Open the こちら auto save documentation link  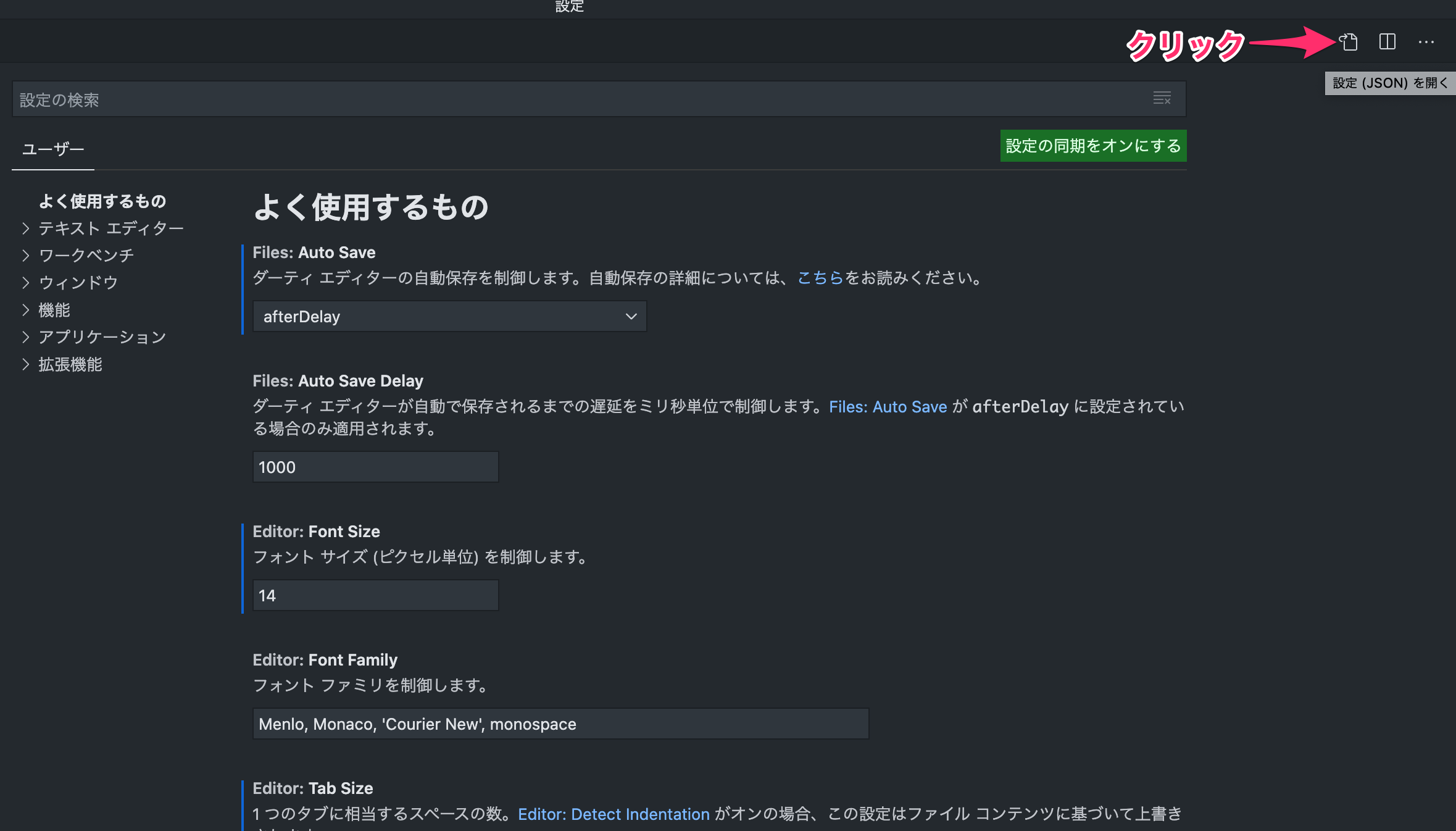coord(820,278)
